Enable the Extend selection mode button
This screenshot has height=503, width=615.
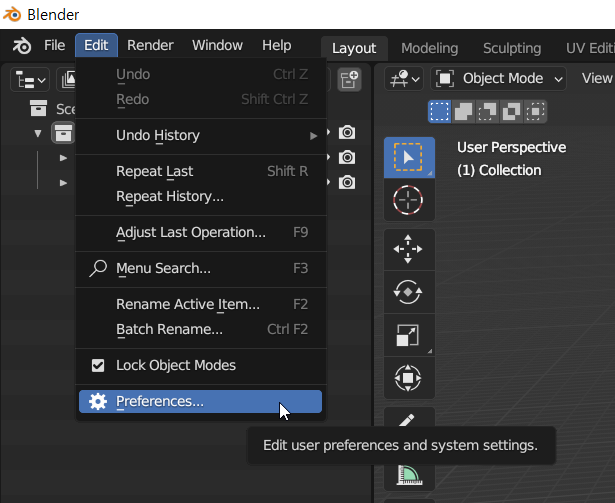click(464, 111)
